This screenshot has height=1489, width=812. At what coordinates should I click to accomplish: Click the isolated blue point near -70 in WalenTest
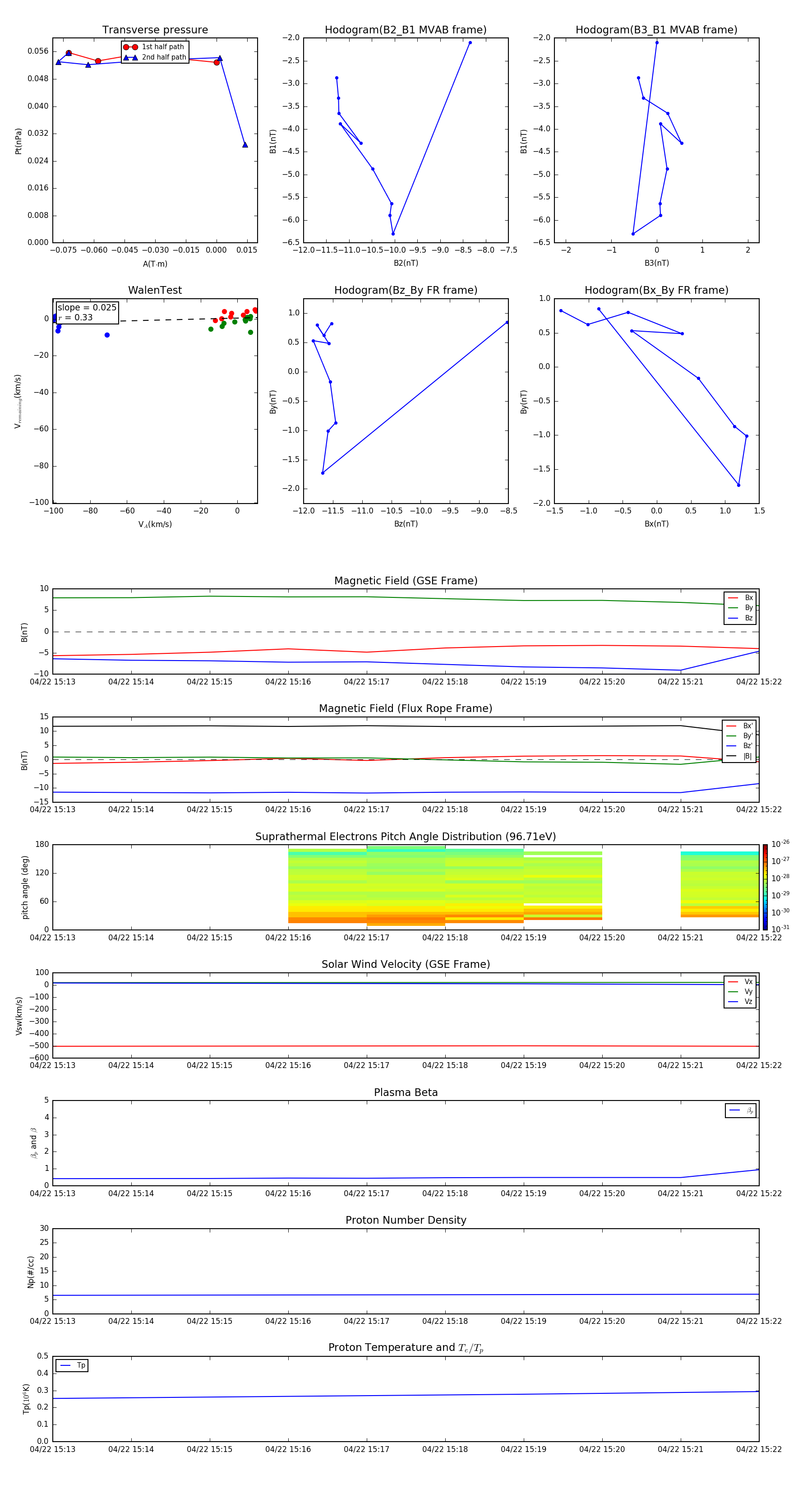tap(107, 335)
